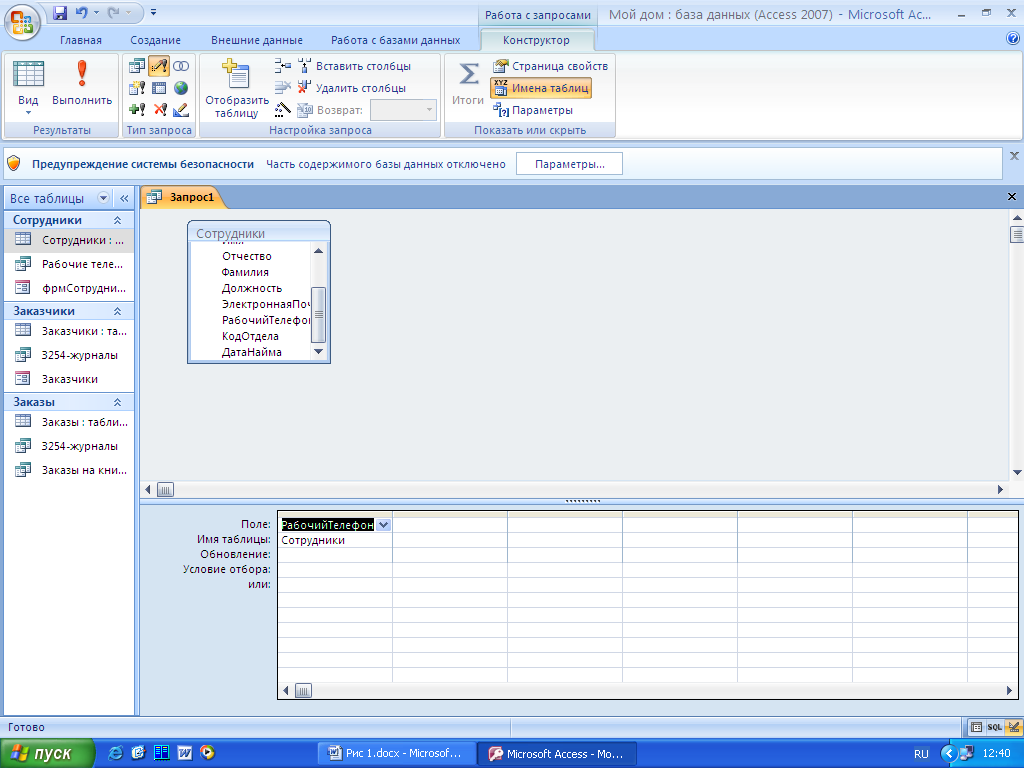Image resolution: width=1024 pixels, height=768 pixels.
Task: Click the Условие отбора cell under РабочийТелефон
Action: (x=335, y=569)
